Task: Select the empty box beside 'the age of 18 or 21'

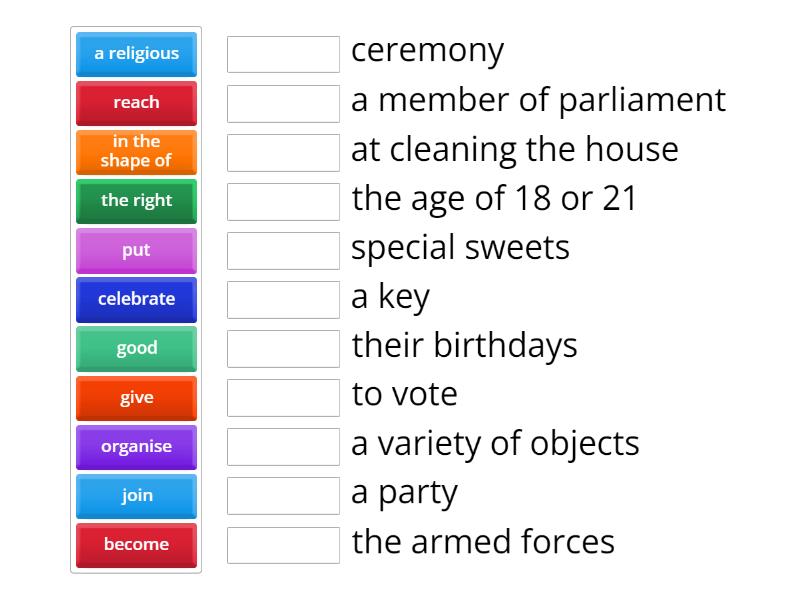Action: (283, 201)
